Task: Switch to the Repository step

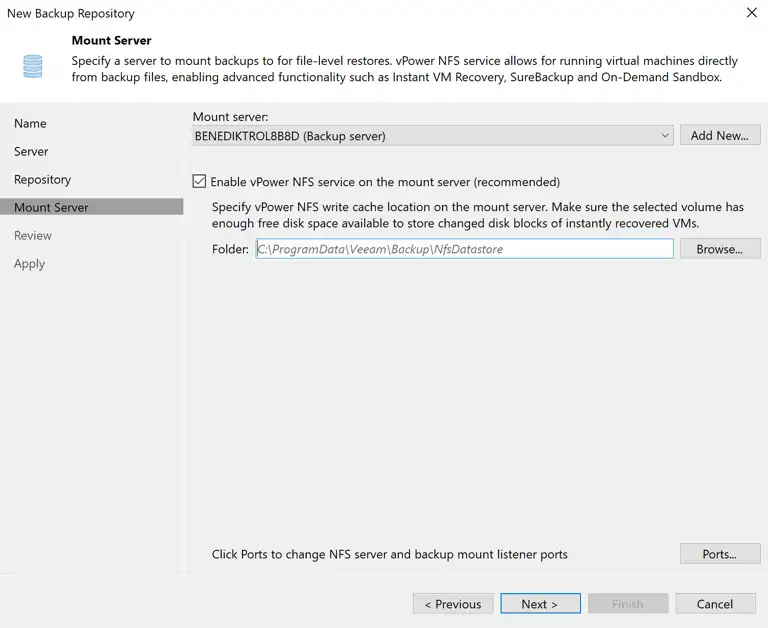Action: coord(43,179)
